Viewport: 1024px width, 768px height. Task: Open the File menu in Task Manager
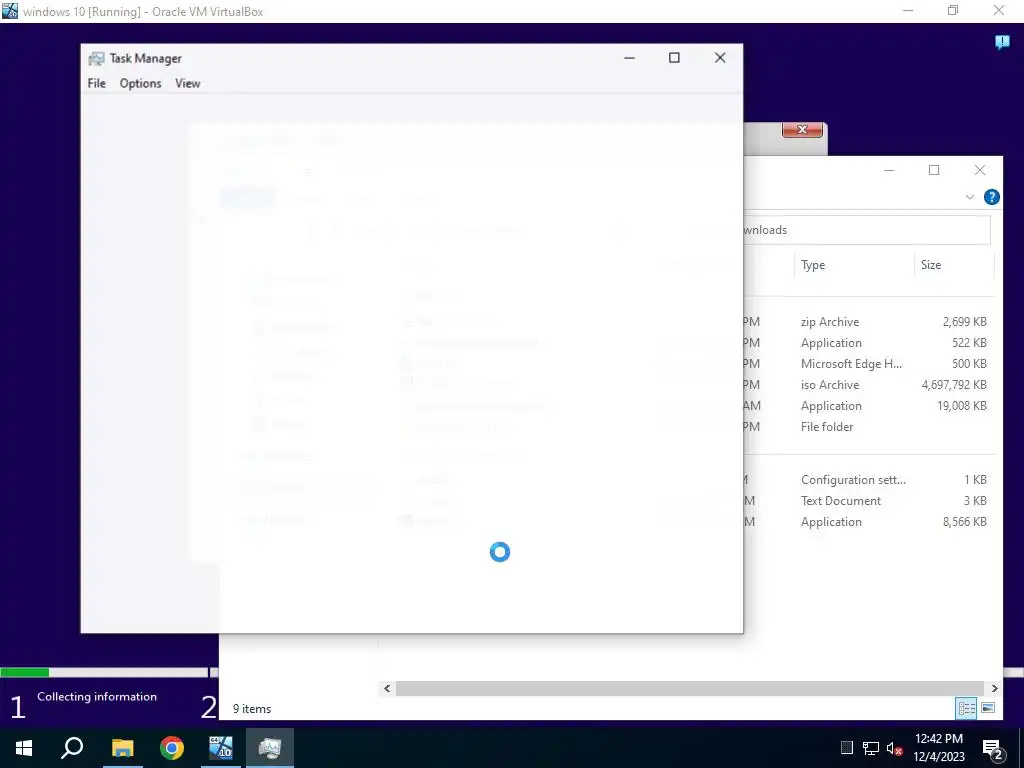[97, 83]
